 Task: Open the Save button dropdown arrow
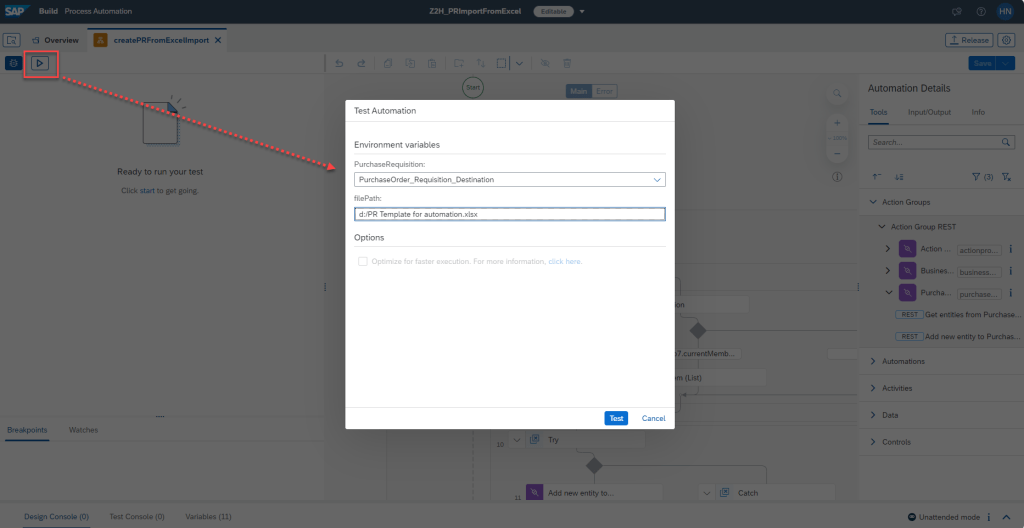click(1007, 63)
